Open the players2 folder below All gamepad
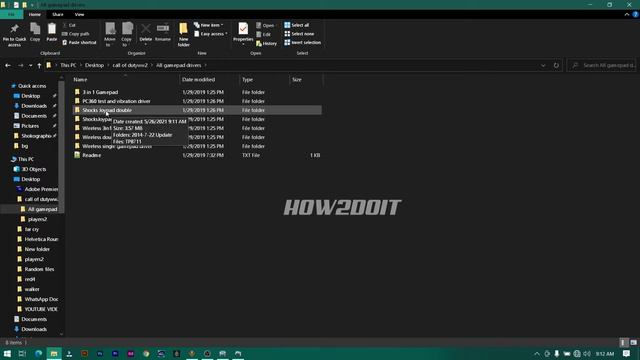Screen dimensions: 640x360 point(37,220)
